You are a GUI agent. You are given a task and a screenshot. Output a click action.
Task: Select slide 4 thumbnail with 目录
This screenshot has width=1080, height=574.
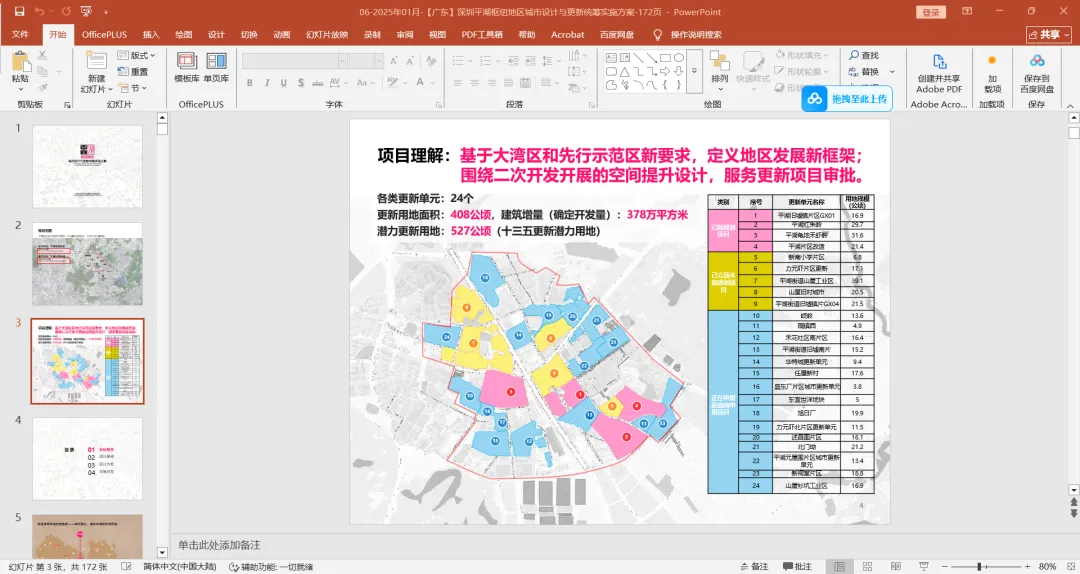pyautogui.click(x=87, y=458)
